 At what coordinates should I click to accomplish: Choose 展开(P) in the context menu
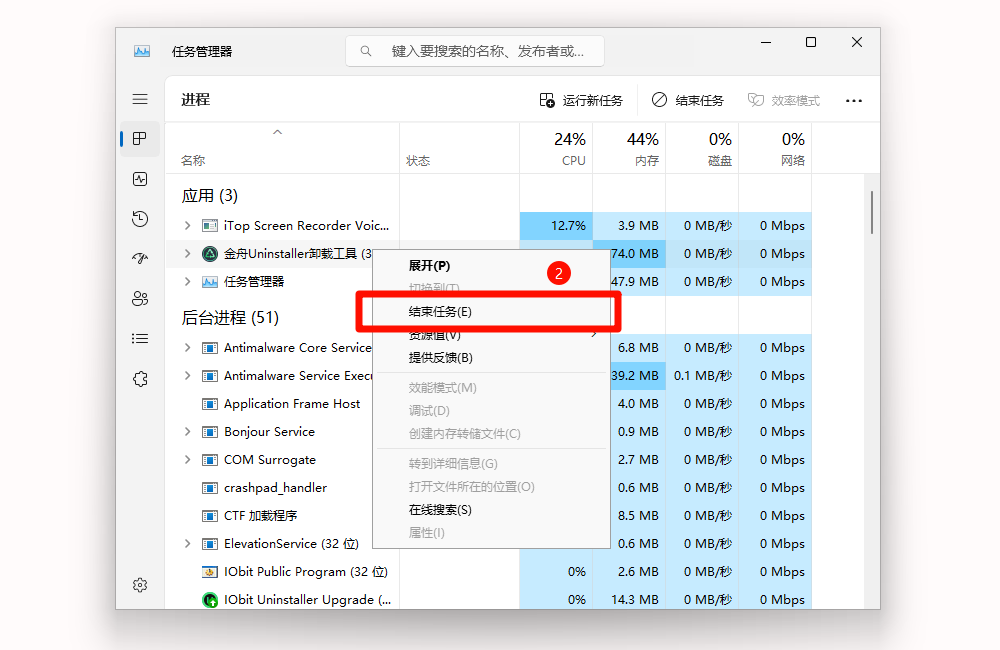[x=490, y=265]
